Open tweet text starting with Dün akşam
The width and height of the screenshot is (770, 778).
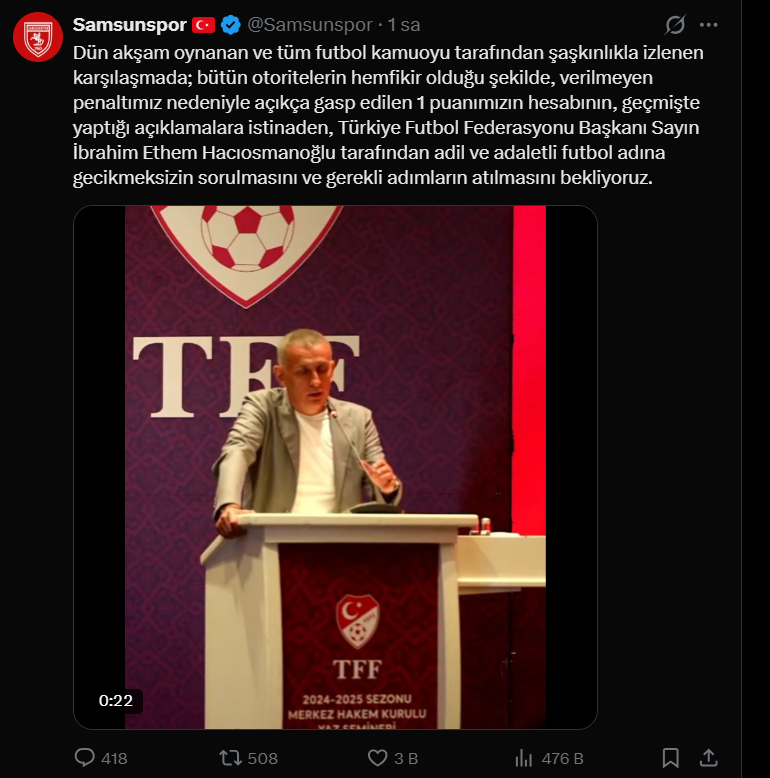point(388,115)
